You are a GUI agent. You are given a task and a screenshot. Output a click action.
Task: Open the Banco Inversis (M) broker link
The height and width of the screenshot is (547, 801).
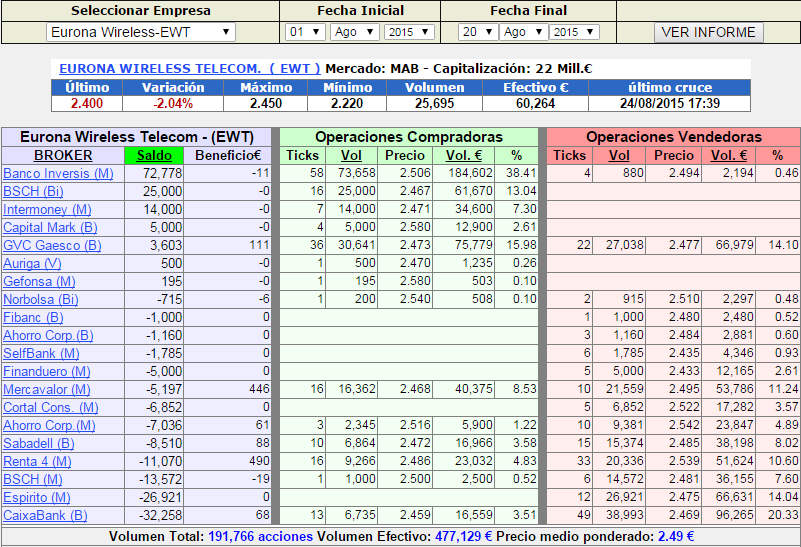[58, 174]
